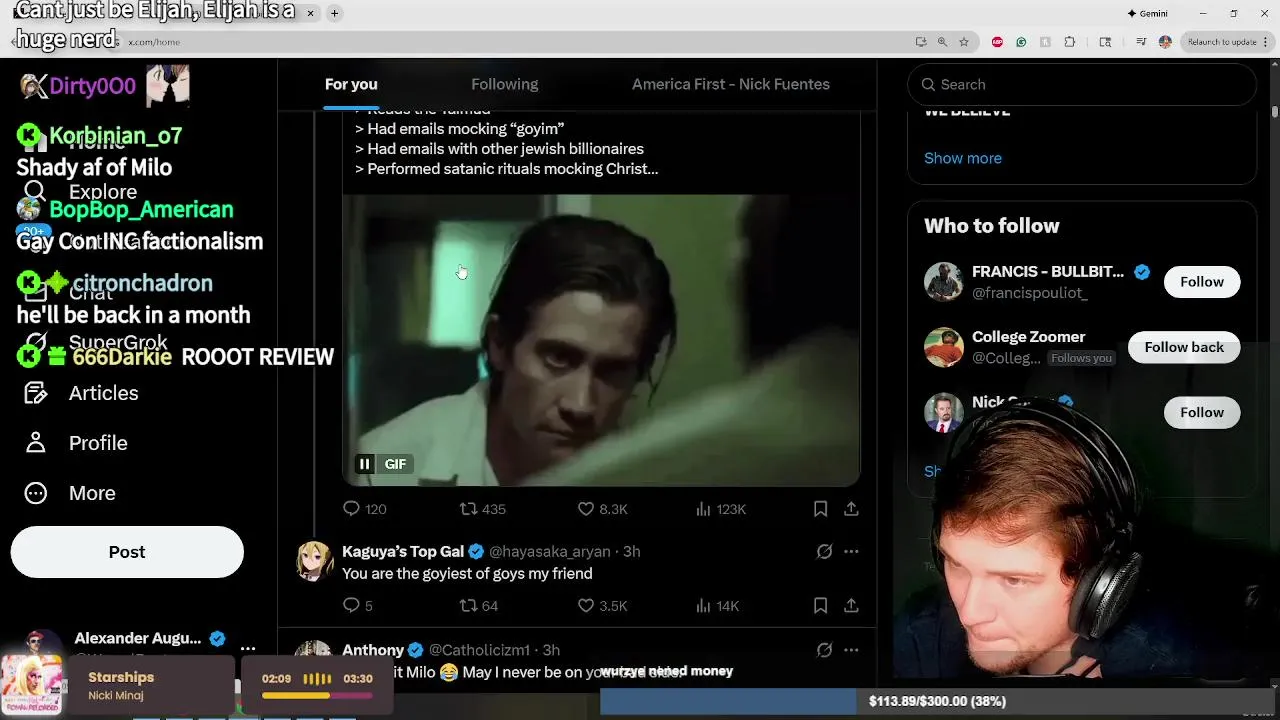Open the Who to follow heading
This screenshot has width=1280, height=720.
coord(991,226)
